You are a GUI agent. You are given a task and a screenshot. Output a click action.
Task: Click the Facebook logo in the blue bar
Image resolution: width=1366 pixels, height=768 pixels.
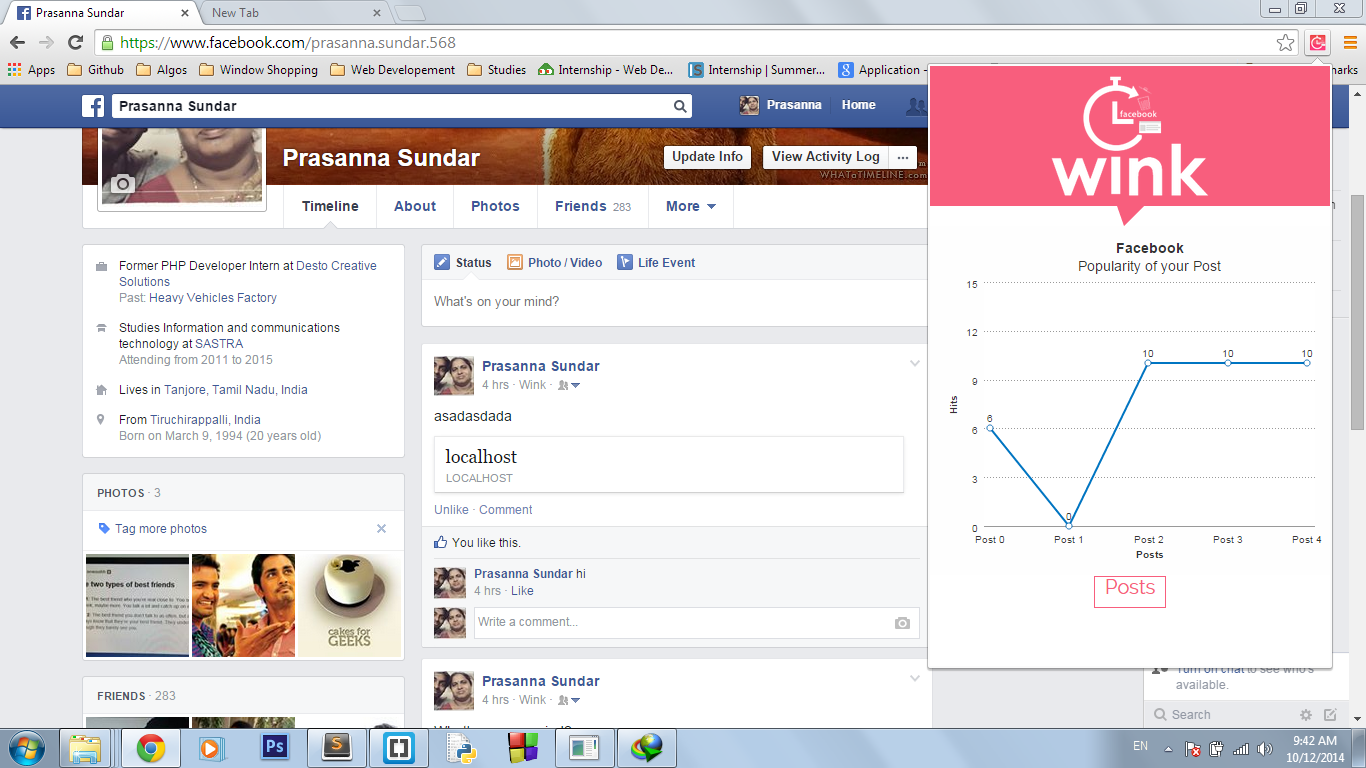[93, 106]
